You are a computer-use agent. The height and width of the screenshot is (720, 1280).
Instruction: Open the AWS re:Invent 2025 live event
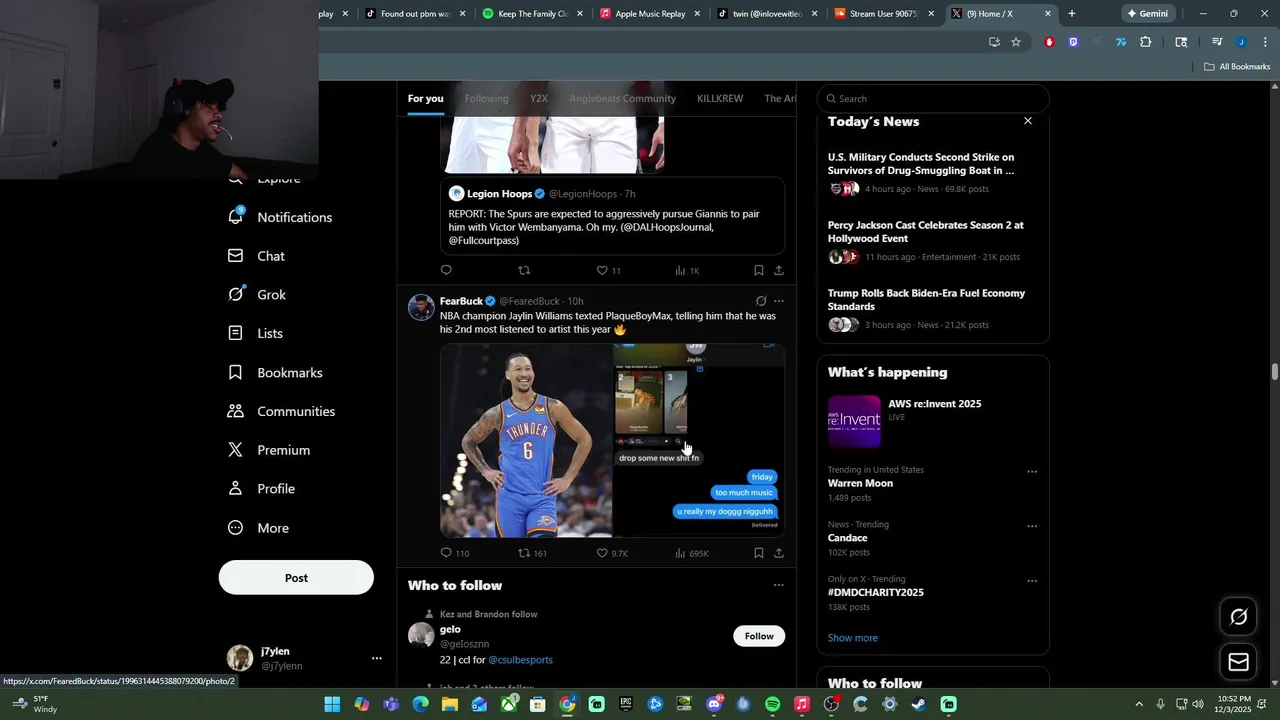933,421
